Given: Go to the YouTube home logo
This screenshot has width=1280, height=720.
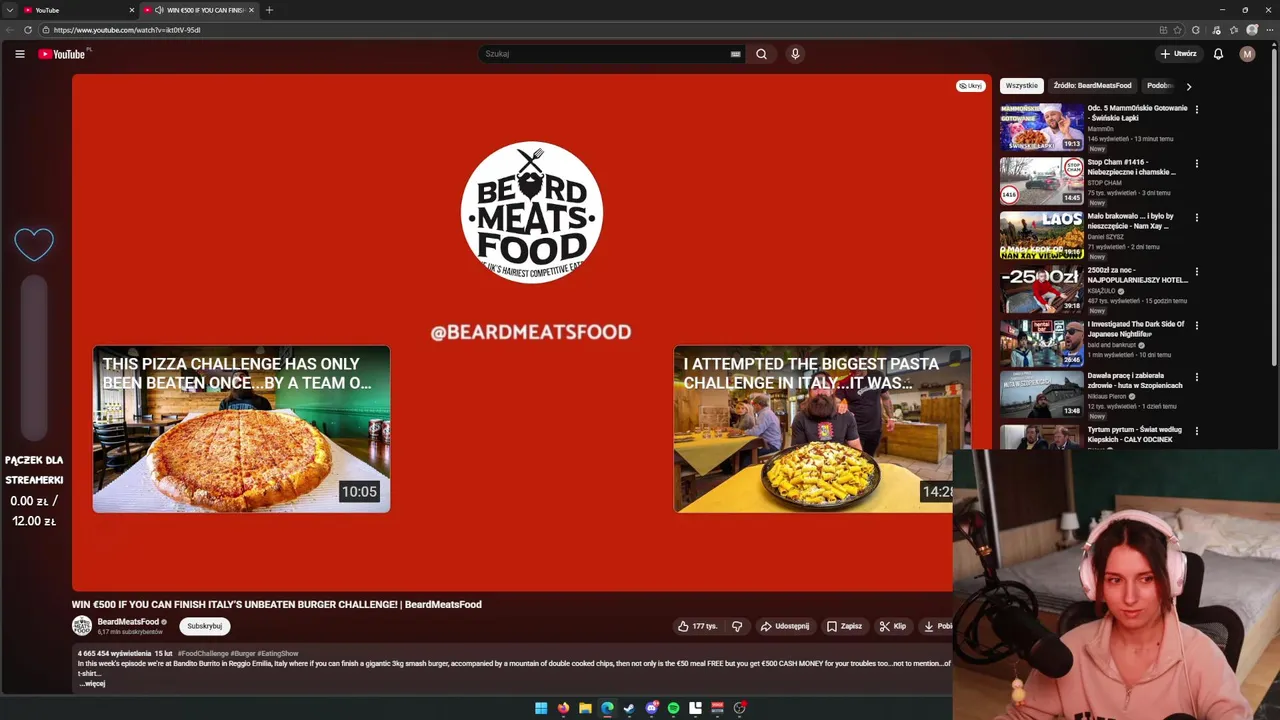Looking at the screenshot, I should (62, 54).
